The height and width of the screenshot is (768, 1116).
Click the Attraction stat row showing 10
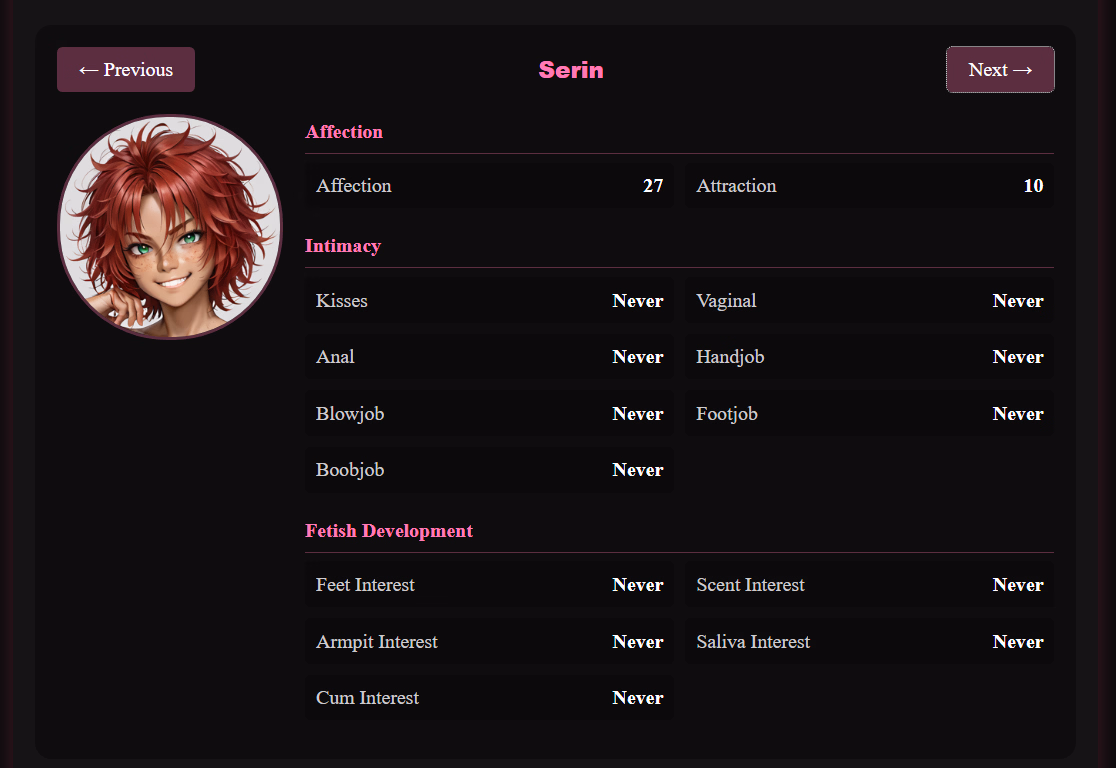[x=869, y=186]
